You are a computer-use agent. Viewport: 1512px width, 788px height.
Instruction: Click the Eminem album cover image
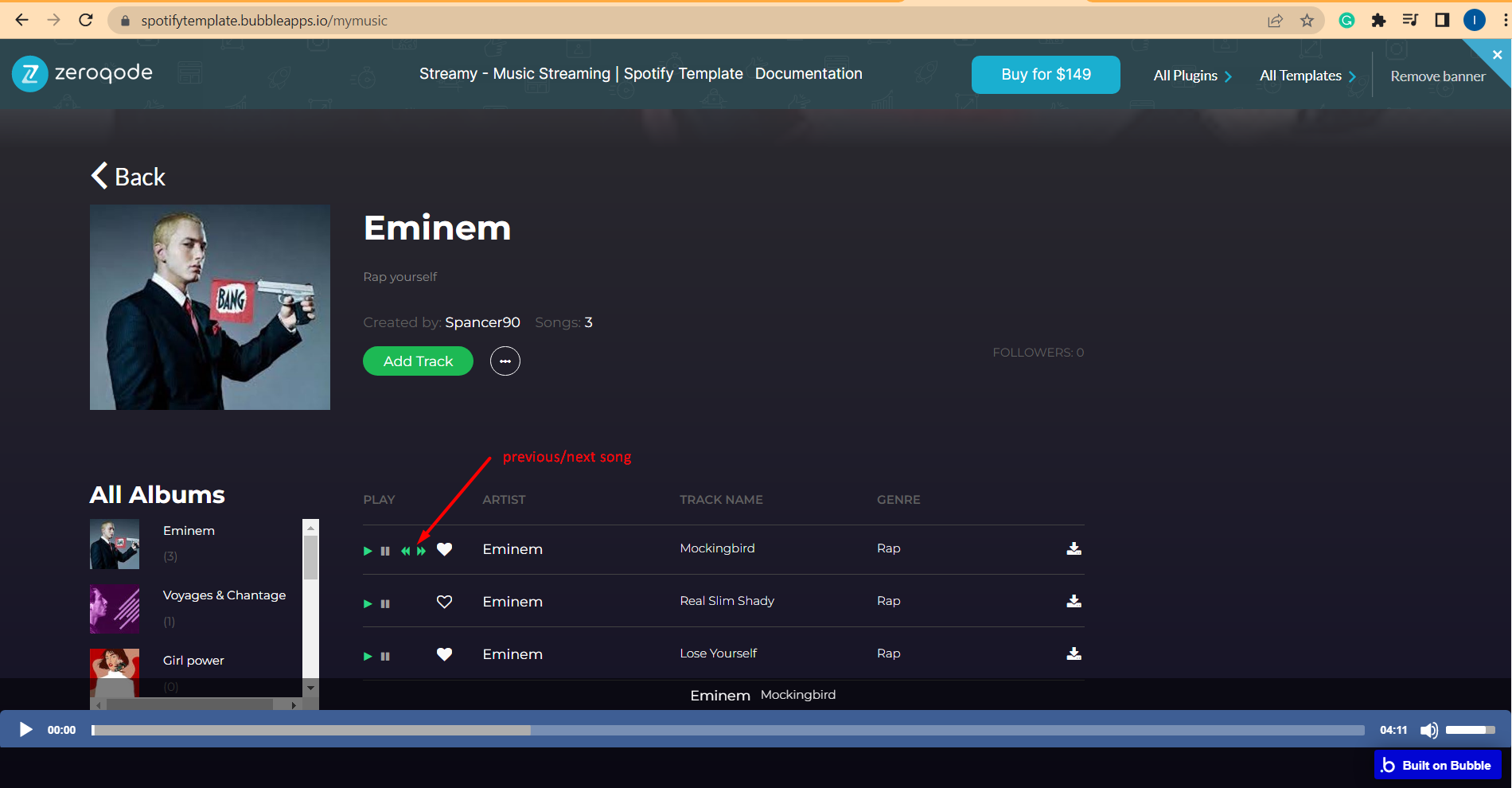pos(210,307)
